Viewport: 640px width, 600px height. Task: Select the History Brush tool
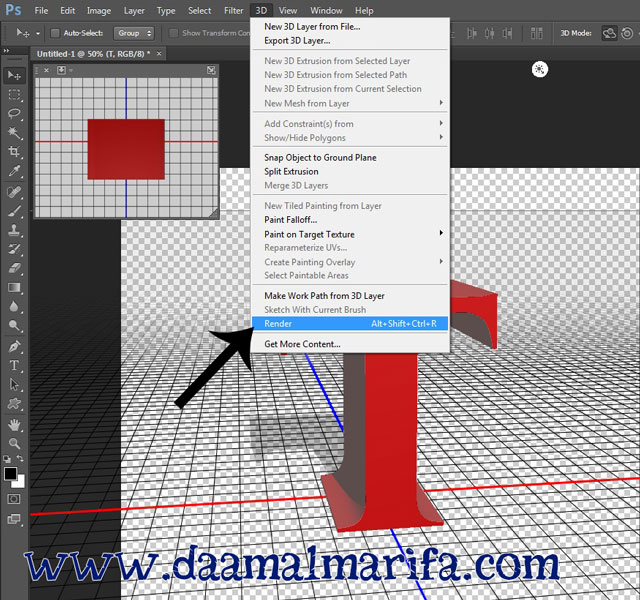click(x=14, y=249)
